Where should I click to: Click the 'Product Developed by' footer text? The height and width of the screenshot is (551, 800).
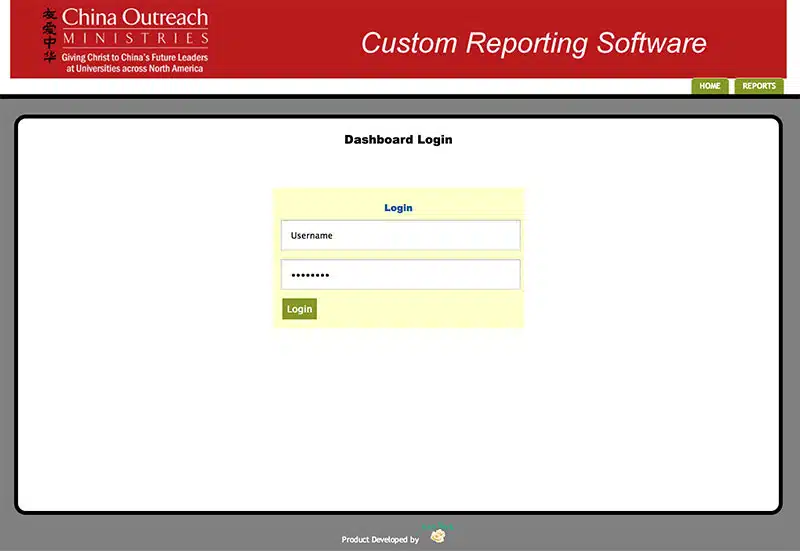pyautogui.click(x=380, y=540)
